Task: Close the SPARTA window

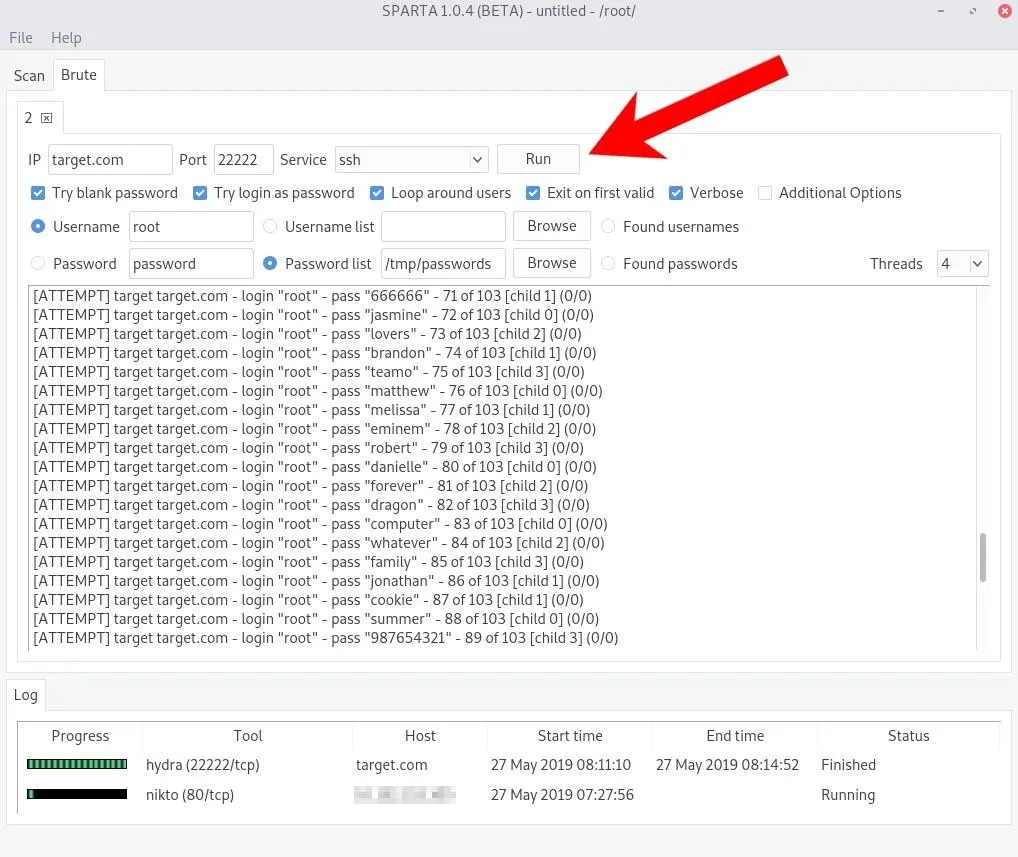Action: click(x=1004, y=11)
